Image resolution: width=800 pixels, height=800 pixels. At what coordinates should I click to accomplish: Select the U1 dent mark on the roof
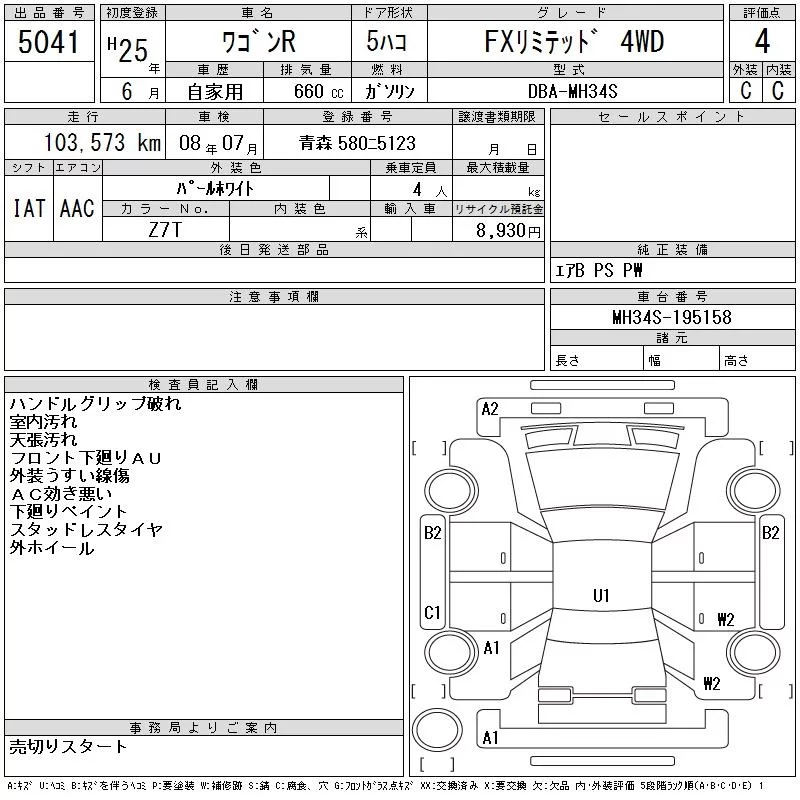pos(601,595)
